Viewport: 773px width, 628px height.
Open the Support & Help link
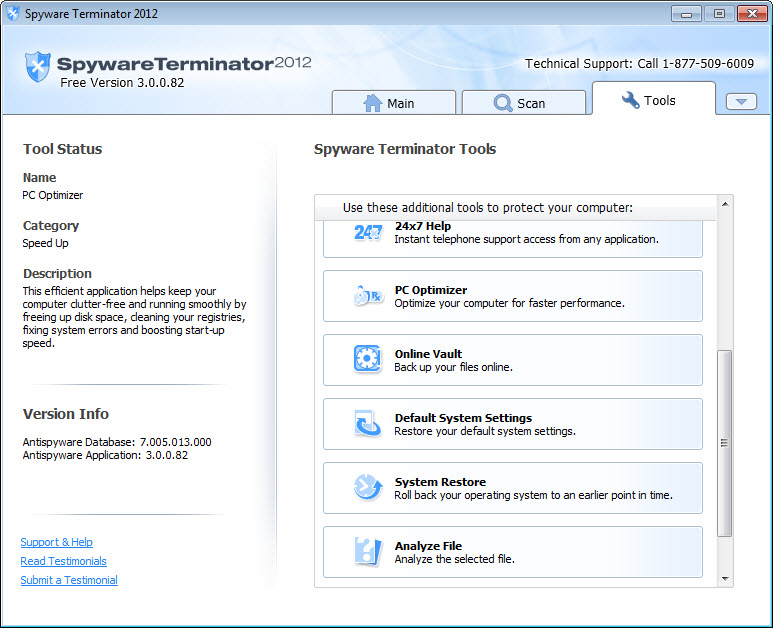(57, 542)
